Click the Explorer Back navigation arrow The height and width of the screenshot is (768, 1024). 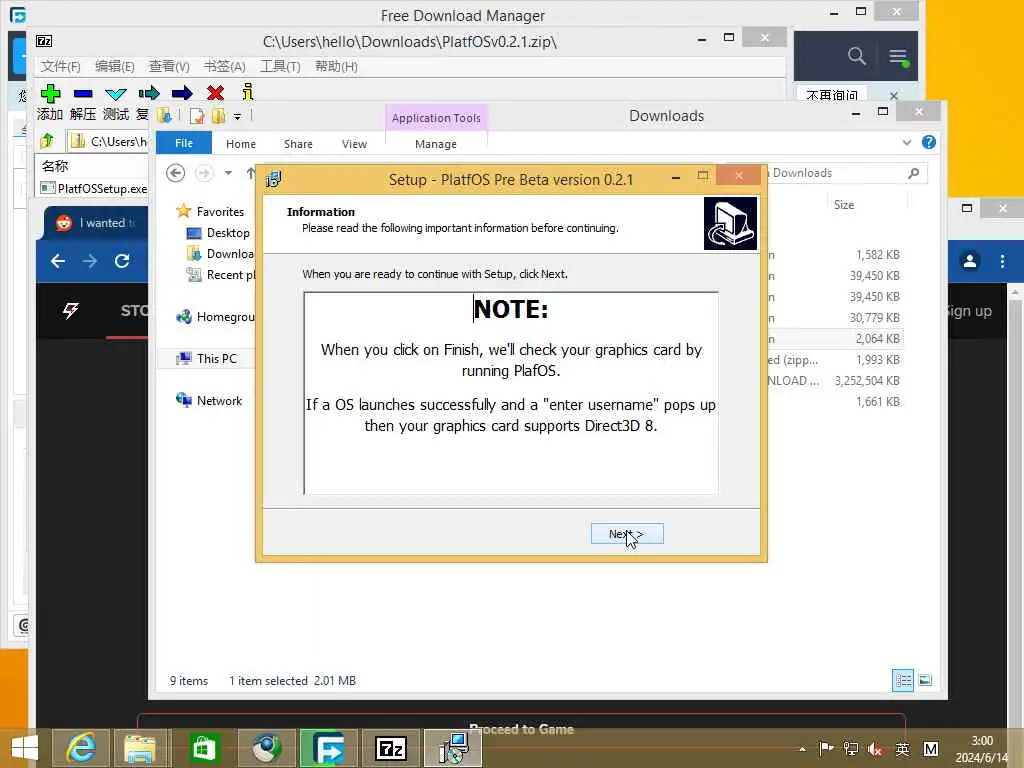click(176, 173)
